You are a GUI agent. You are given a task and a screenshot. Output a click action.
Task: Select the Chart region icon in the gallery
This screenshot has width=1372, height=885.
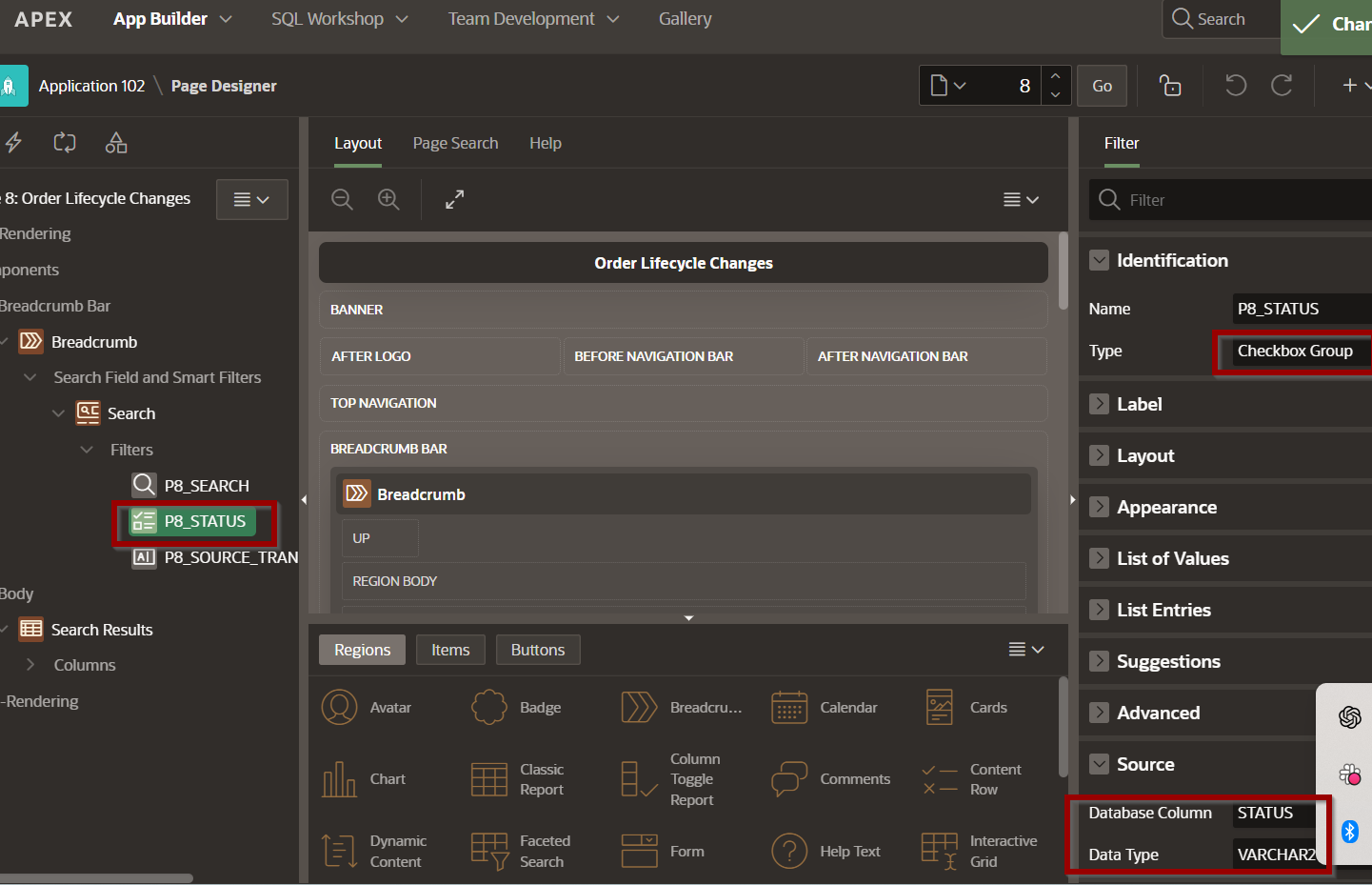click(x=340, y=778)
